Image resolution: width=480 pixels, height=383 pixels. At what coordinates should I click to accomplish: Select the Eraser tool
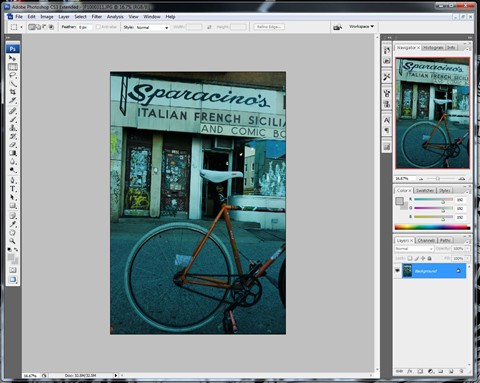tap(13, 145)
